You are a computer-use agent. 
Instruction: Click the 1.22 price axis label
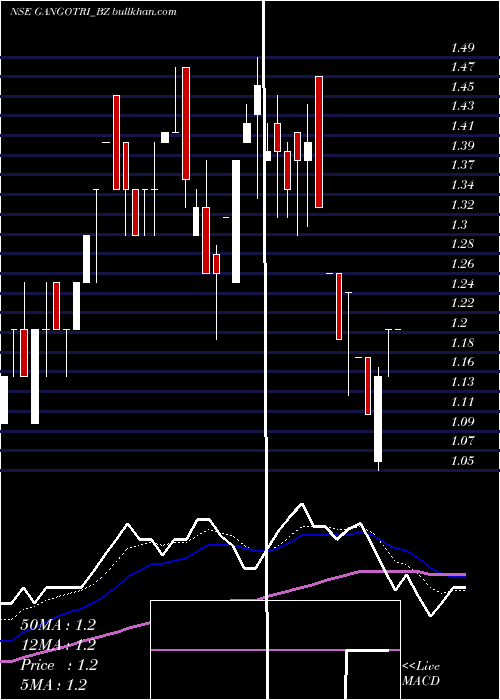462,303
